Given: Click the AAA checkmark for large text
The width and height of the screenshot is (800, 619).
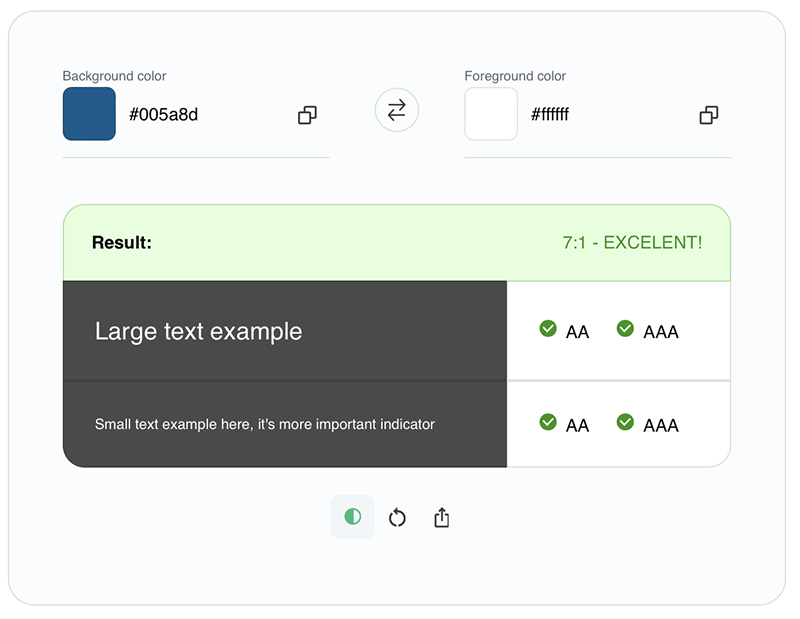Looking at the screenshot, I should pyautogui.click(x=625, y=329).
